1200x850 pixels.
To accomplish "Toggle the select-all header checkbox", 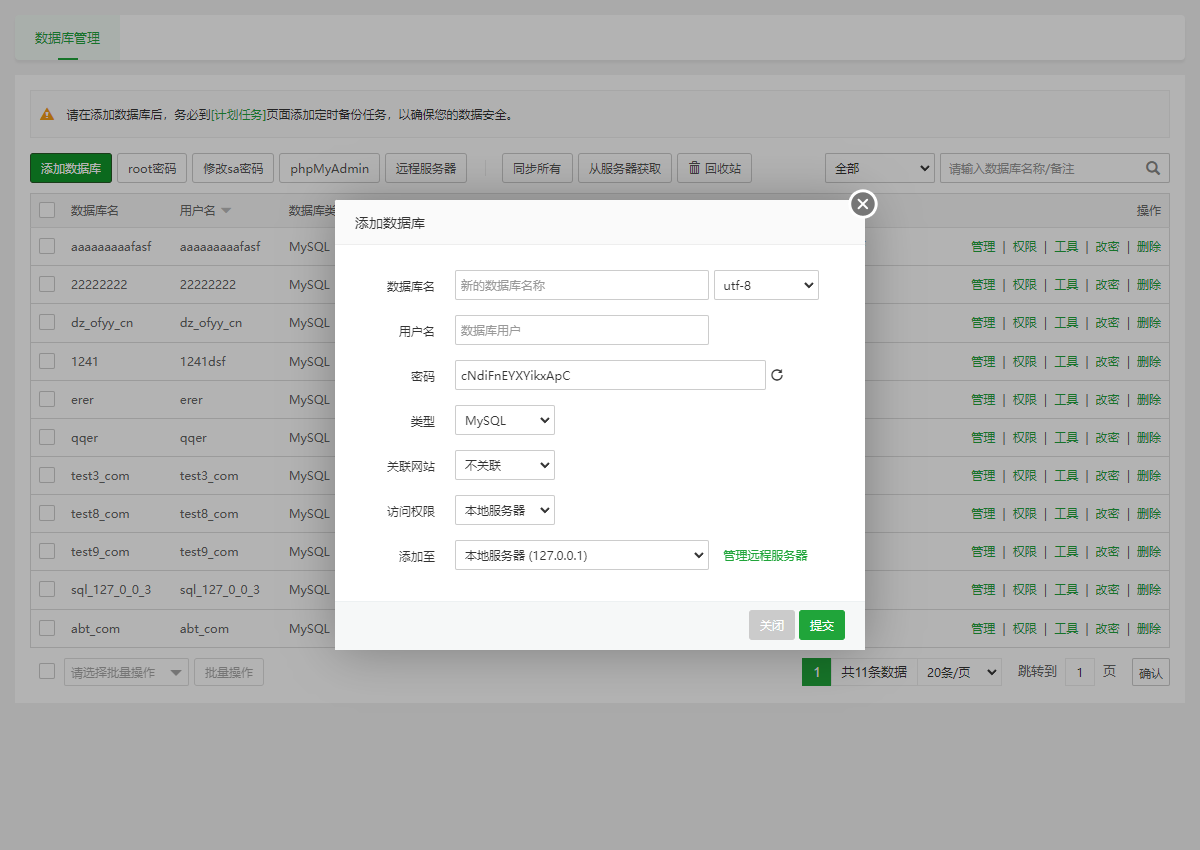I will click(47, 210).
